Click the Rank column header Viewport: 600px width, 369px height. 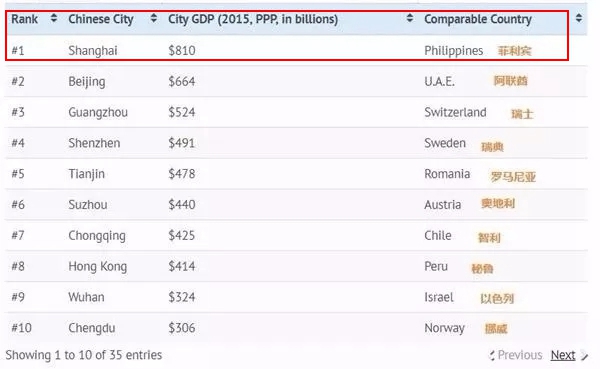click(x=24, y=19)
